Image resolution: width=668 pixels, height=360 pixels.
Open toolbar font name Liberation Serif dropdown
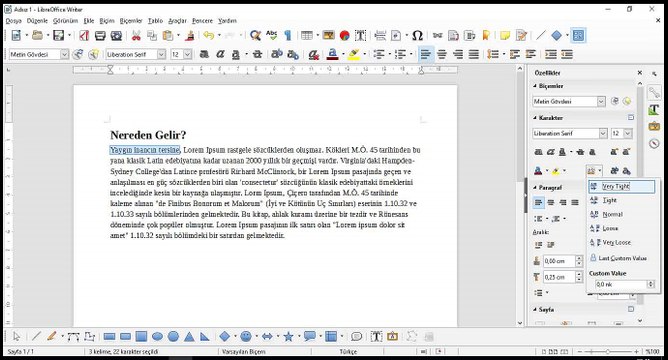(161, 55)
